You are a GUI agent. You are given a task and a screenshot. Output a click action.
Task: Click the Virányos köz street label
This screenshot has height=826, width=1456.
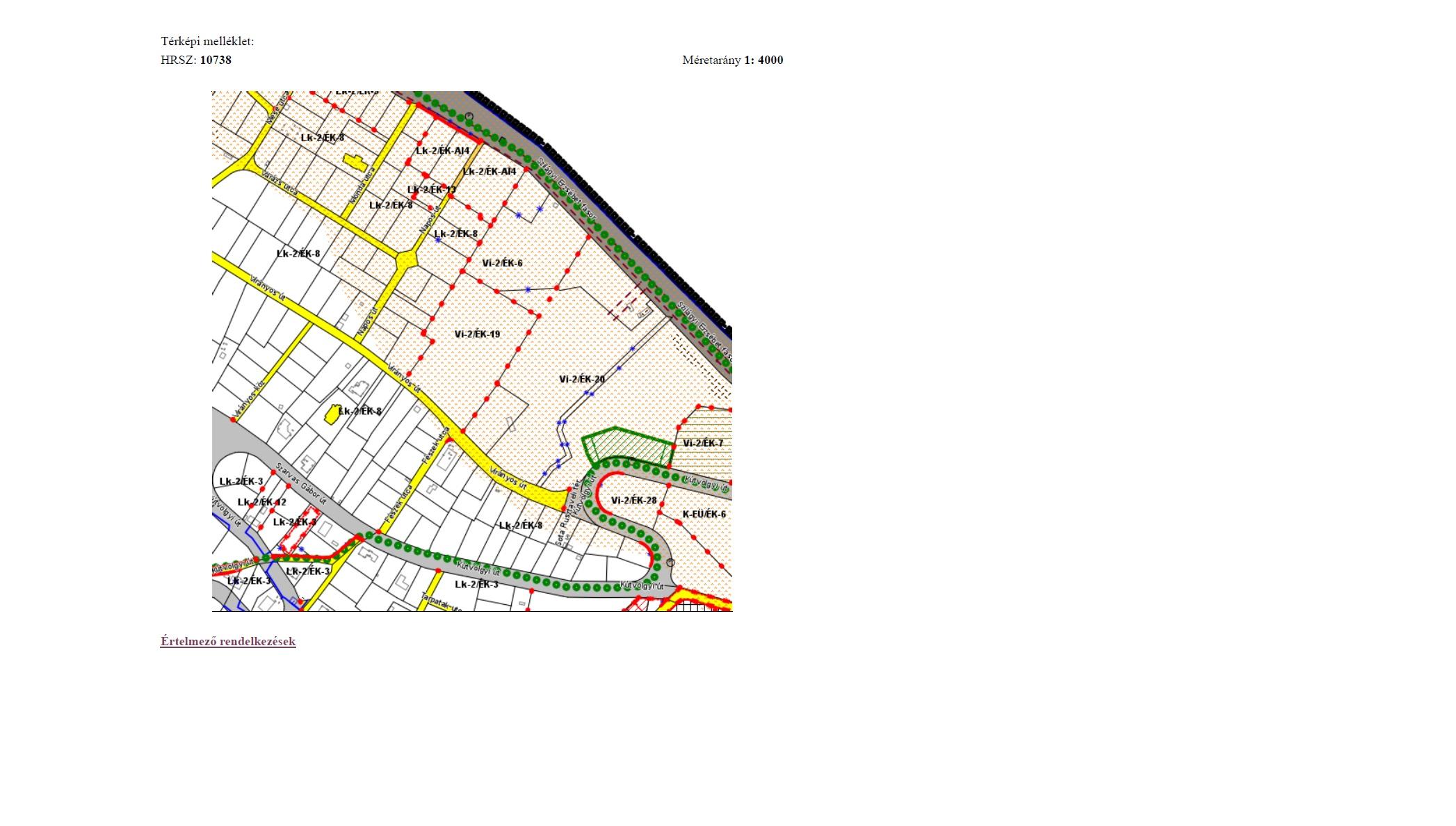(250, 398)
